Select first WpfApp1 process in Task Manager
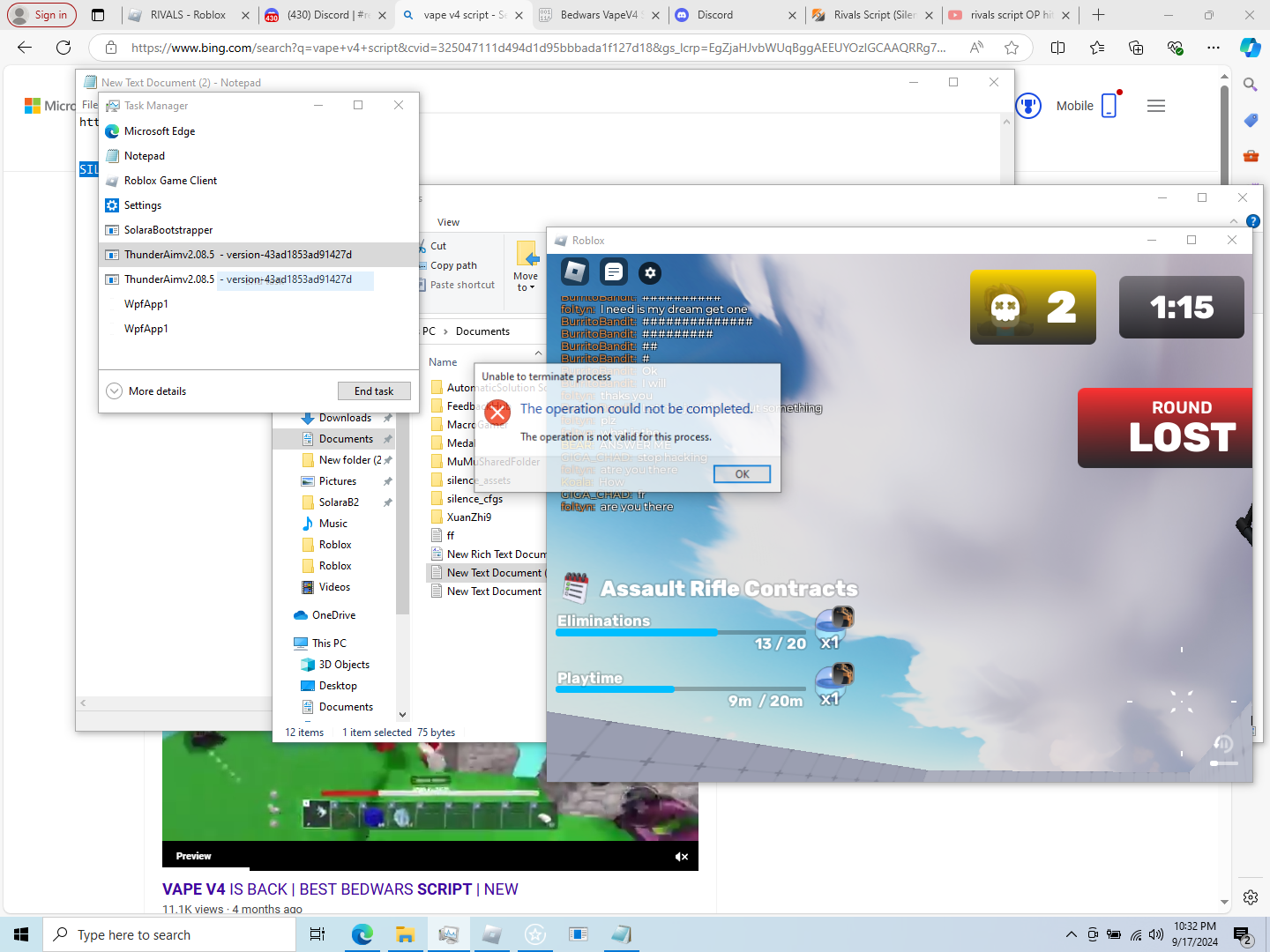This screenshot has width=1270, height=952. tap(258, 304)
